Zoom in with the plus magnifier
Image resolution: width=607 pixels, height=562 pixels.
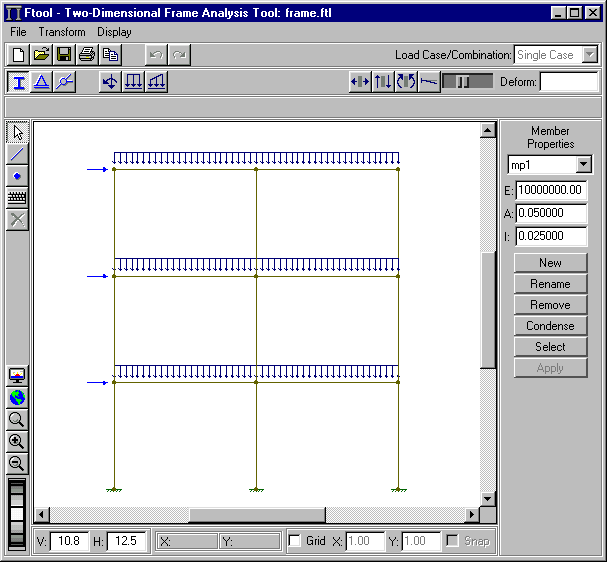(x=17, y=441)
